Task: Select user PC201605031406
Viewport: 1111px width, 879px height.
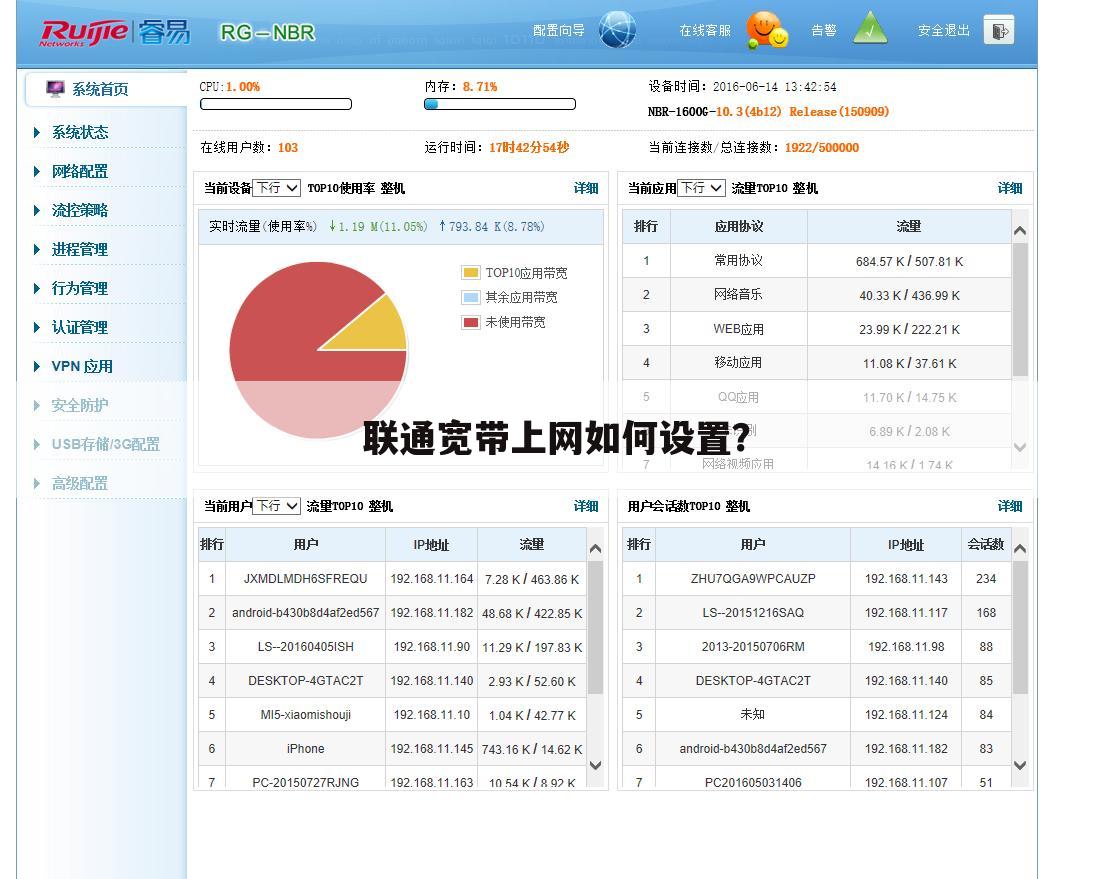Action: click(753, 783)
